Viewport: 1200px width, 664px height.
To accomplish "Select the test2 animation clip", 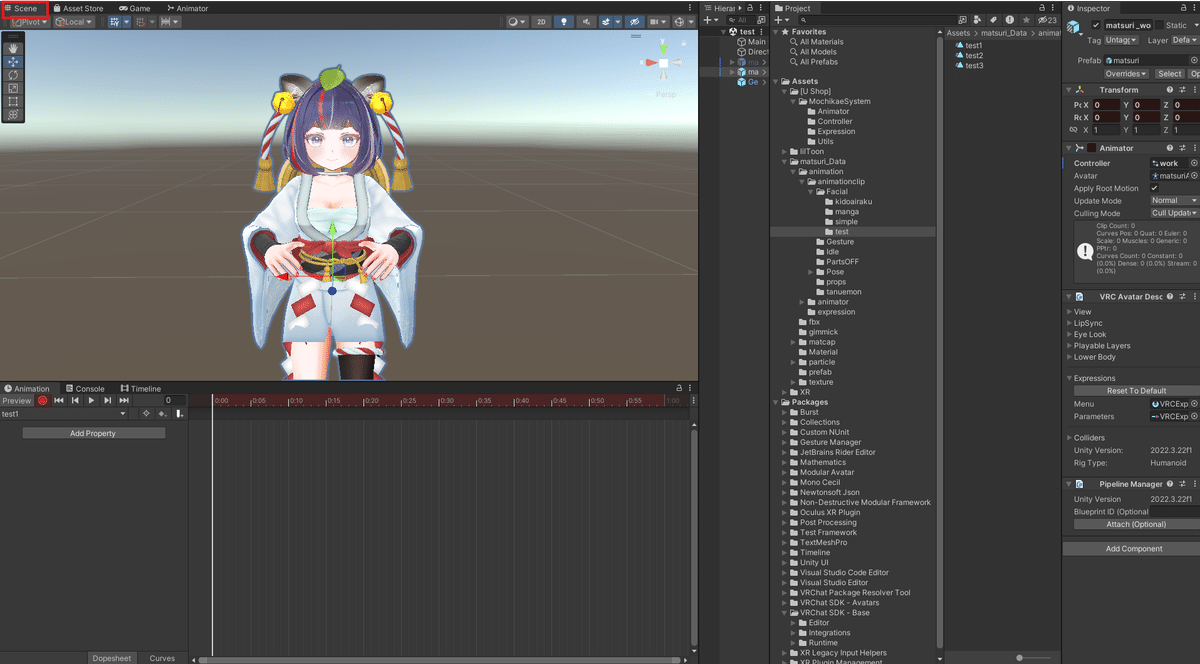I will [x=969, y=55].
